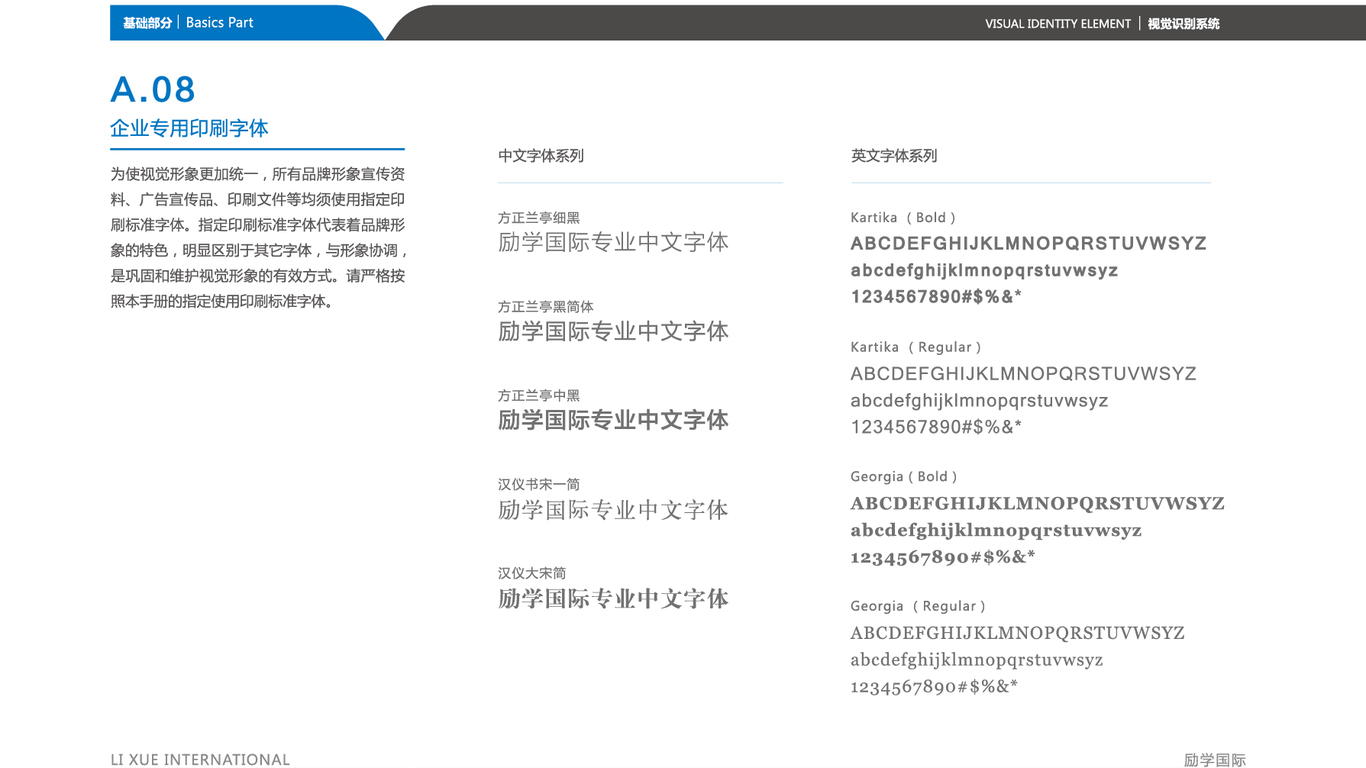Click the 英文字体系列 section heading
The image size is (1366, 768).
(894, 156)
